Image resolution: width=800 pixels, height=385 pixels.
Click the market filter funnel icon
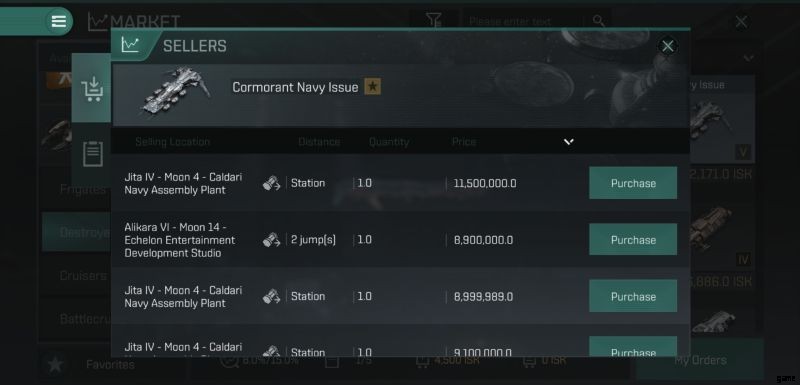click(x=434, y=21)
